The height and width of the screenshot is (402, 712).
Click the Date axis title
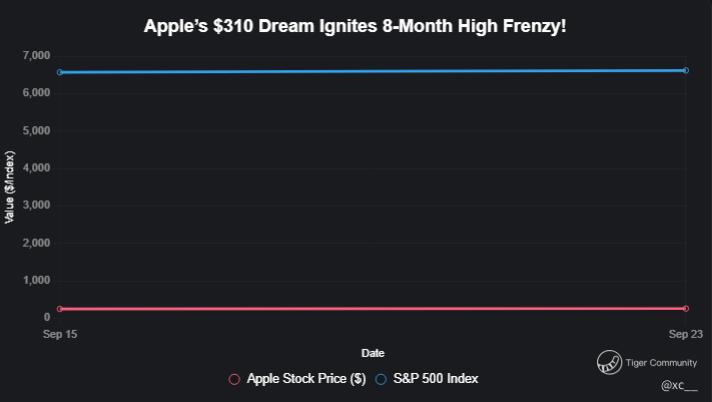372,353
